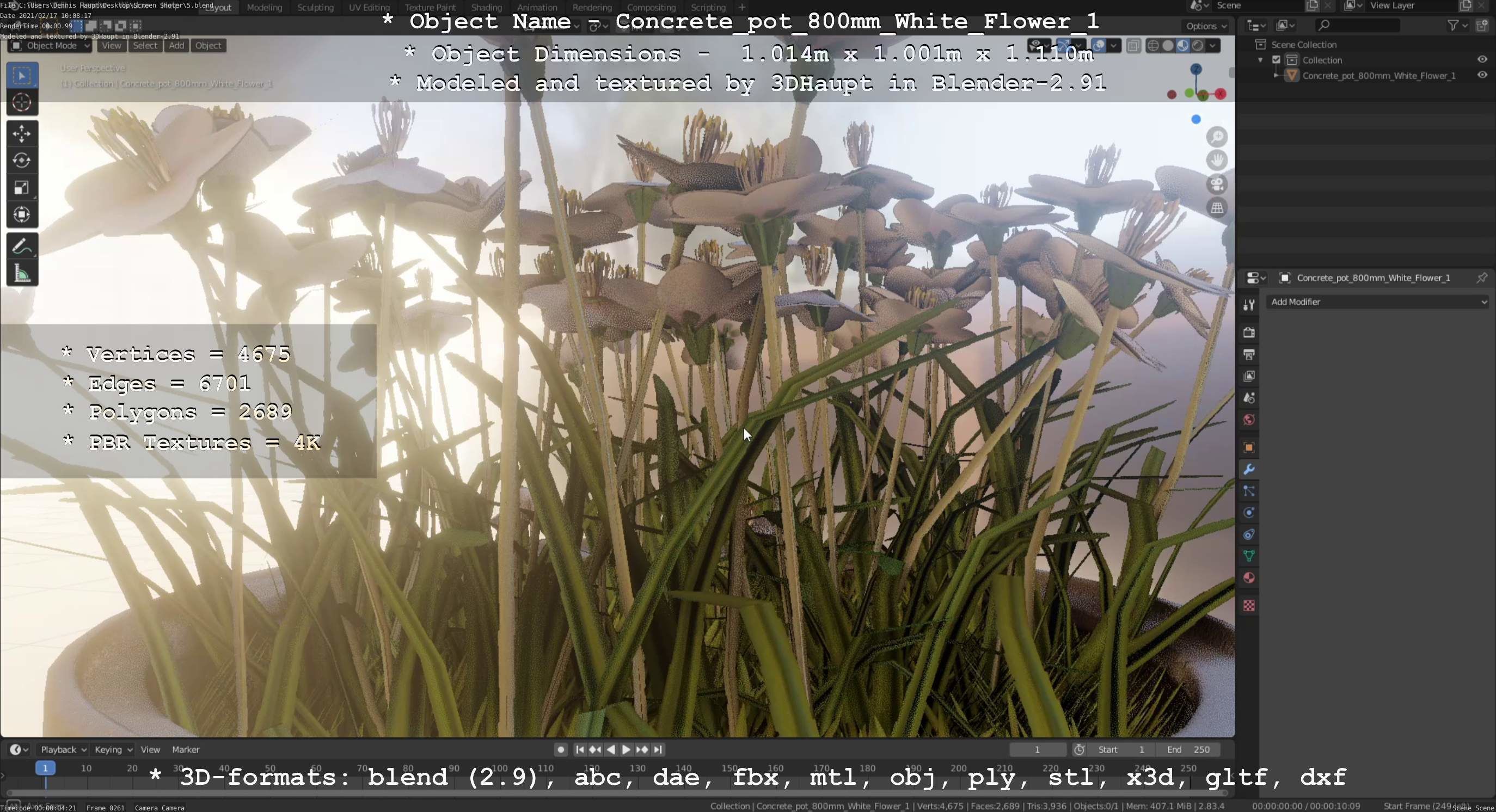Switch to the Sculpting workspace tab
1496x812 pixels.
pos(315,8)
